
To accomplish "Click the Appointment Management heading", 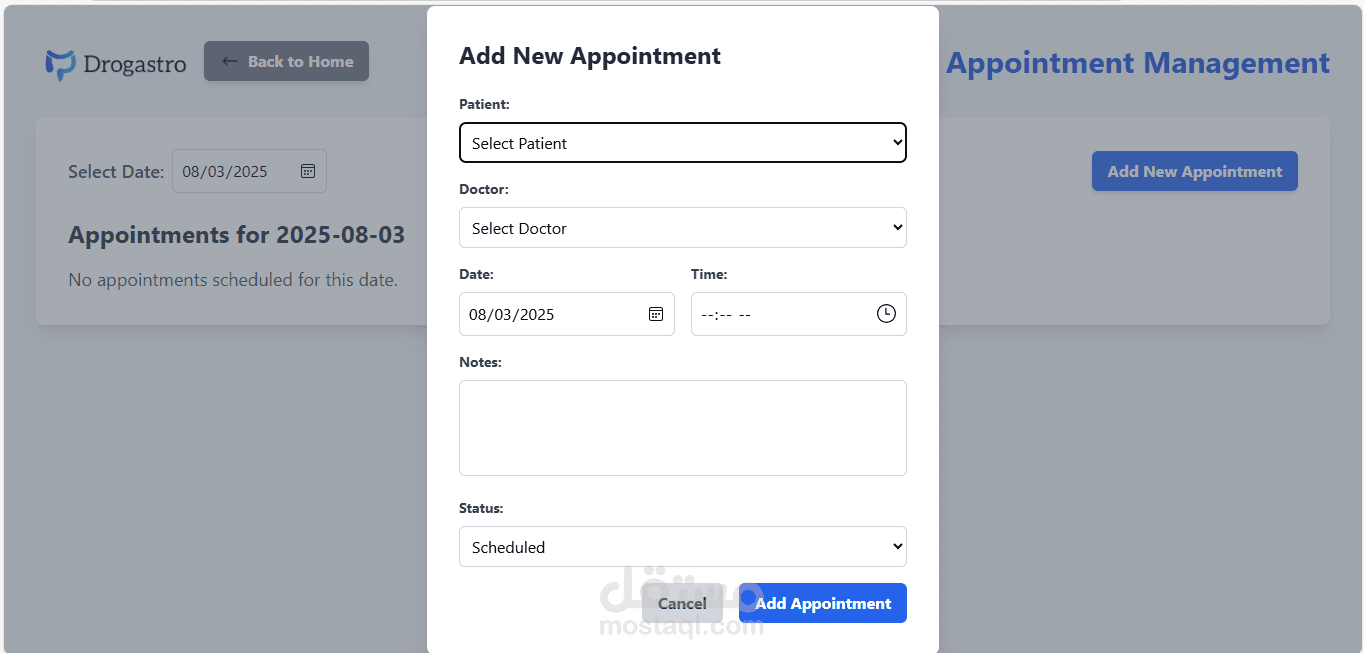I will click(x=1138, y=63).
